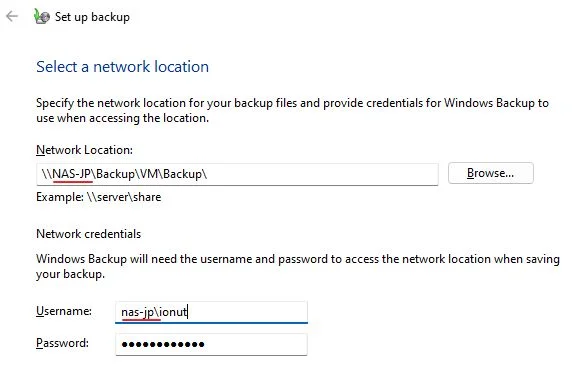Click the 'Network credentials' section heading
This screenshot has width=579, height=386.
(x=89, y=234)
